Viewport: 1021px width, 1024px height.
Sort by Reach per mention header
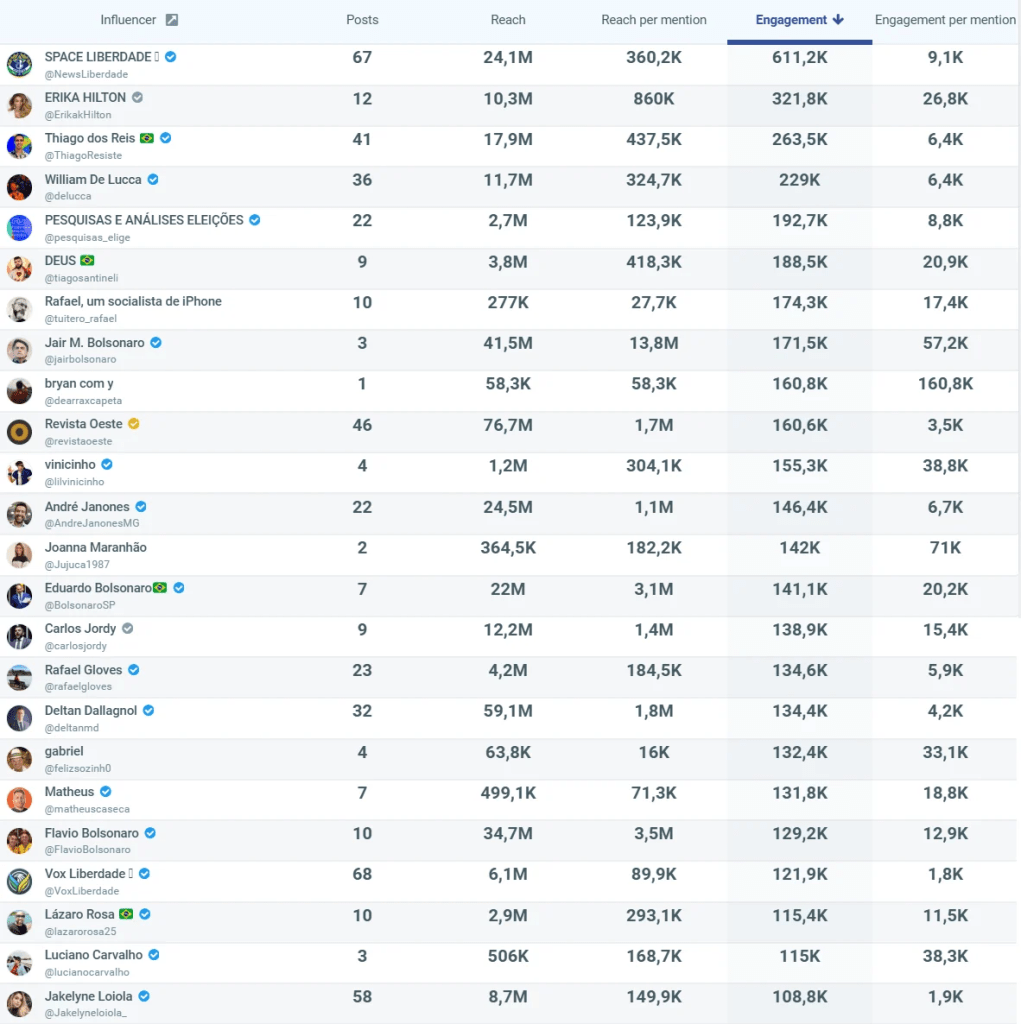click(x=654, y=20)
